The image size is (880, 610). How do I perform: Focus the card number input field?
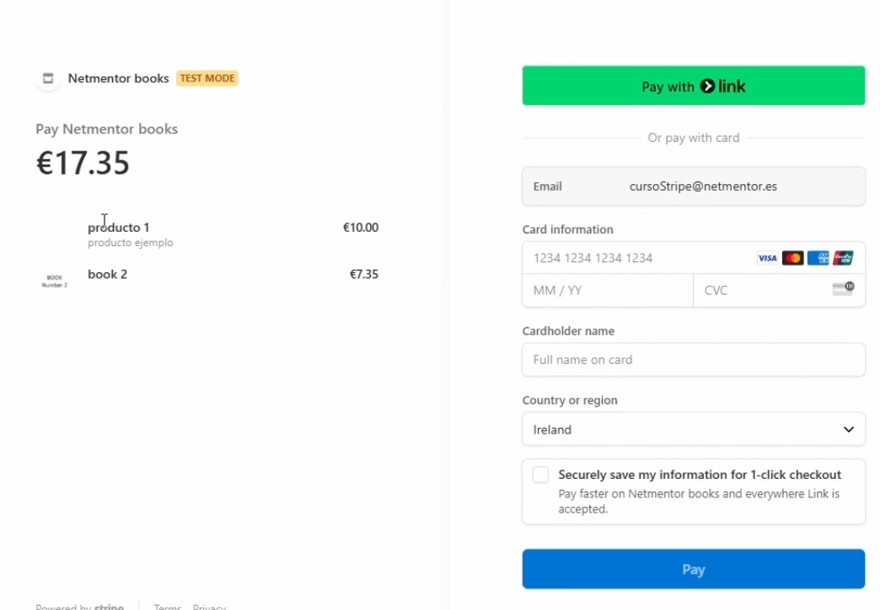click(x=640, y=258)
